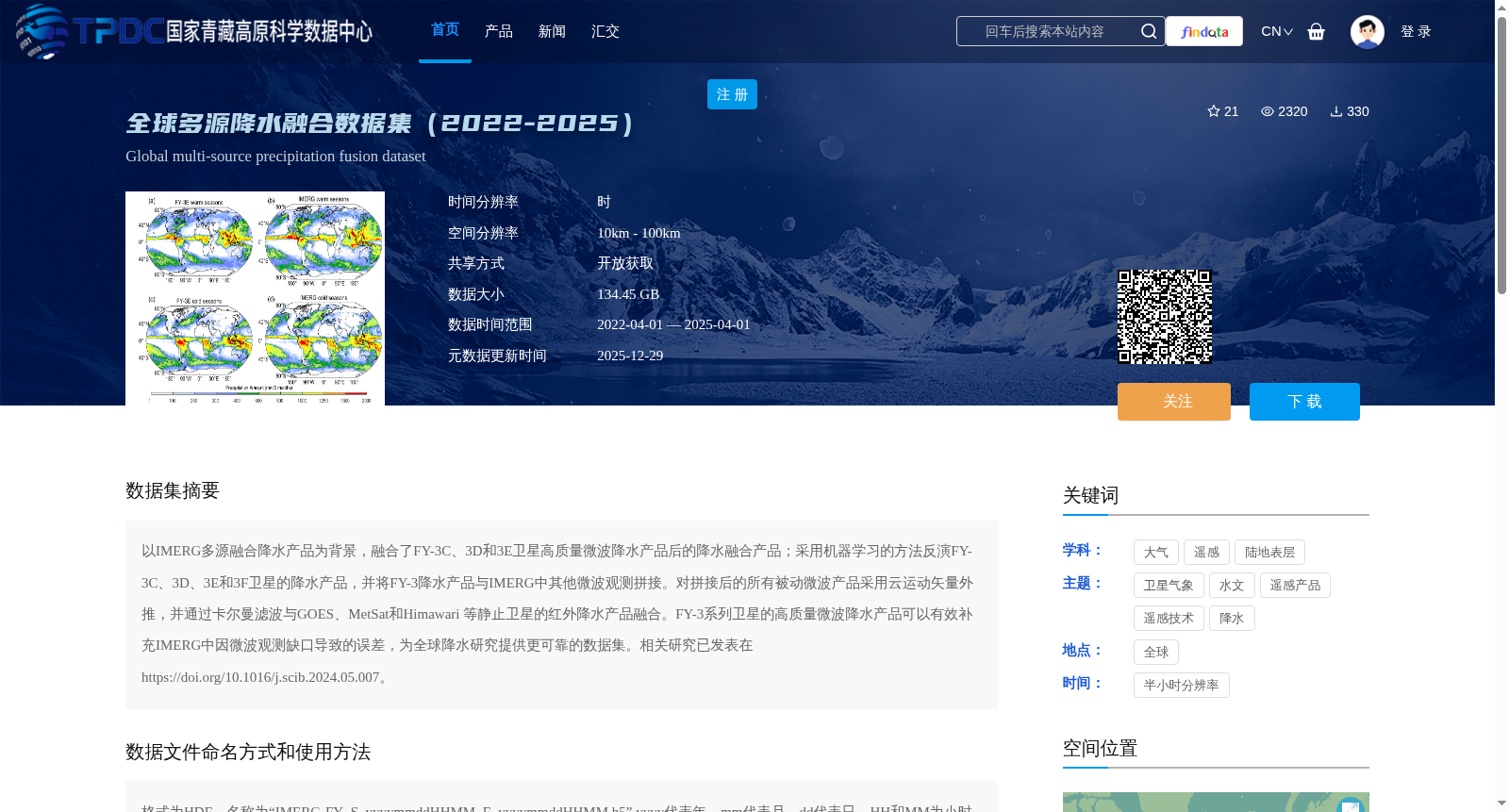Select the 陆地表层 keyword tag
Viewport: 1509px width, 812px height.
(x=1269, y=553)
